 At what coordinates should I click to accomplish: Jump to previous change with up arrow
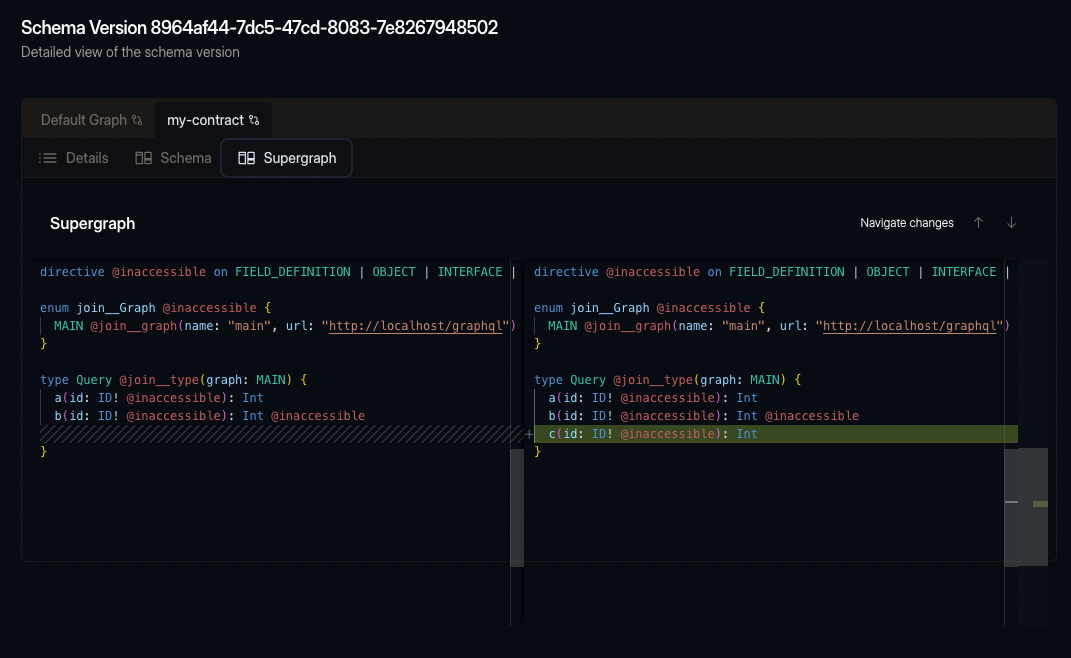tap(979, 222)
